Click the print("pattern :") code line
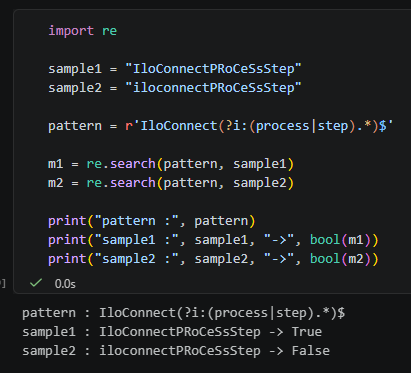411x373 pixels. coord(152,221)
